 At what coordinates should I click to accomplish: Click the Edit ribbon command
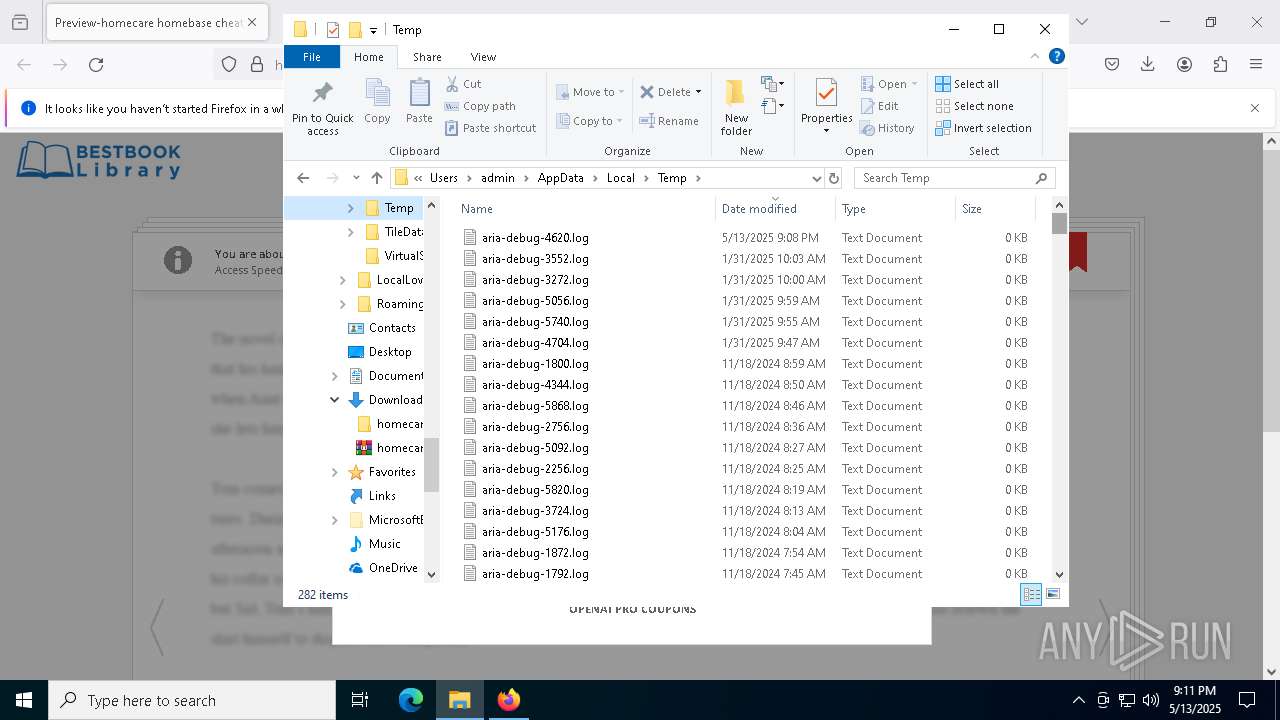(x=879, y=106)
